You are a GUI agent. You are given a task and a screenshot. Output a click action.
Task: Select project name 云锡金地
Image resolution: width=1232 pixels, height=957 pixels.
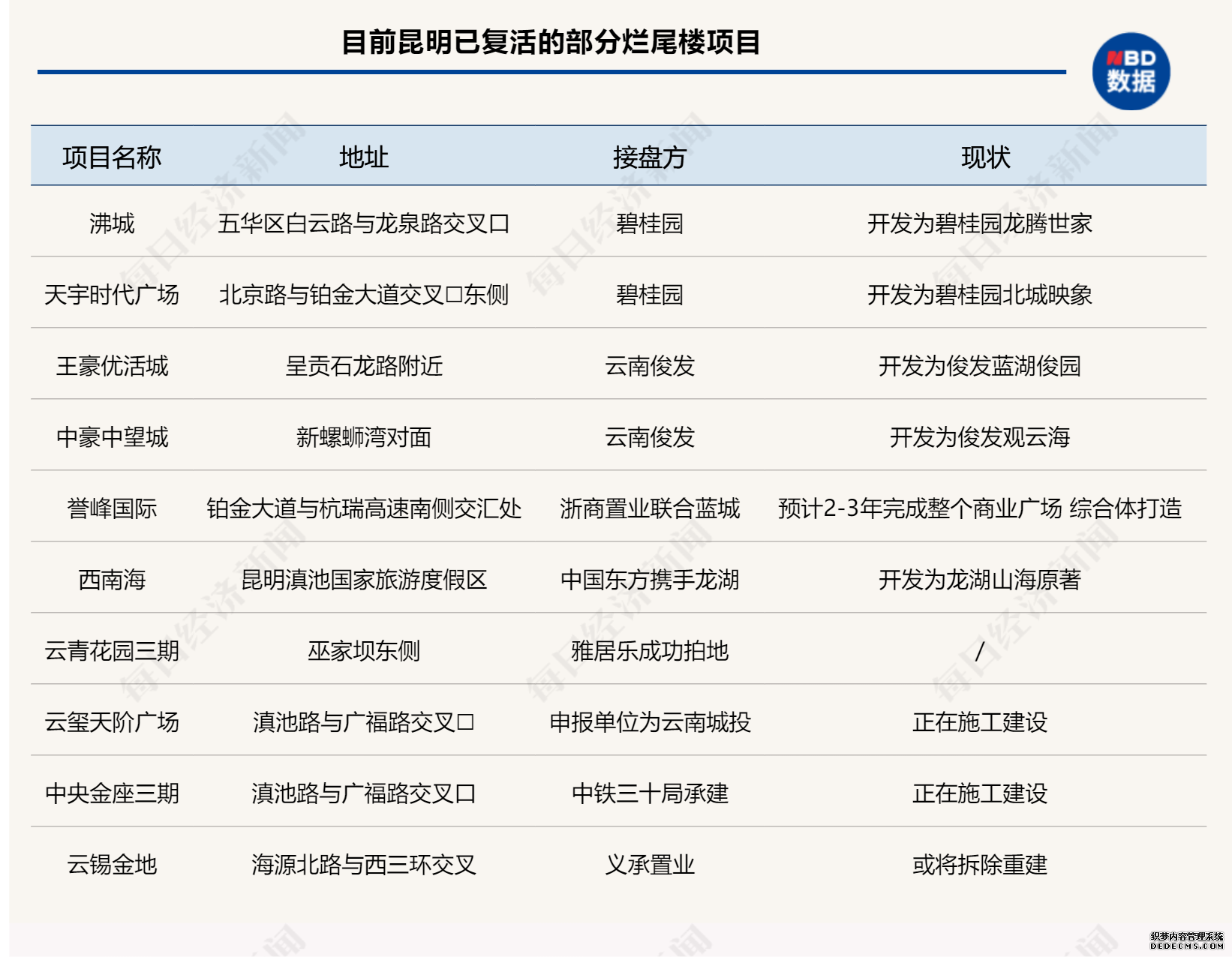click(x=112, y=865)
